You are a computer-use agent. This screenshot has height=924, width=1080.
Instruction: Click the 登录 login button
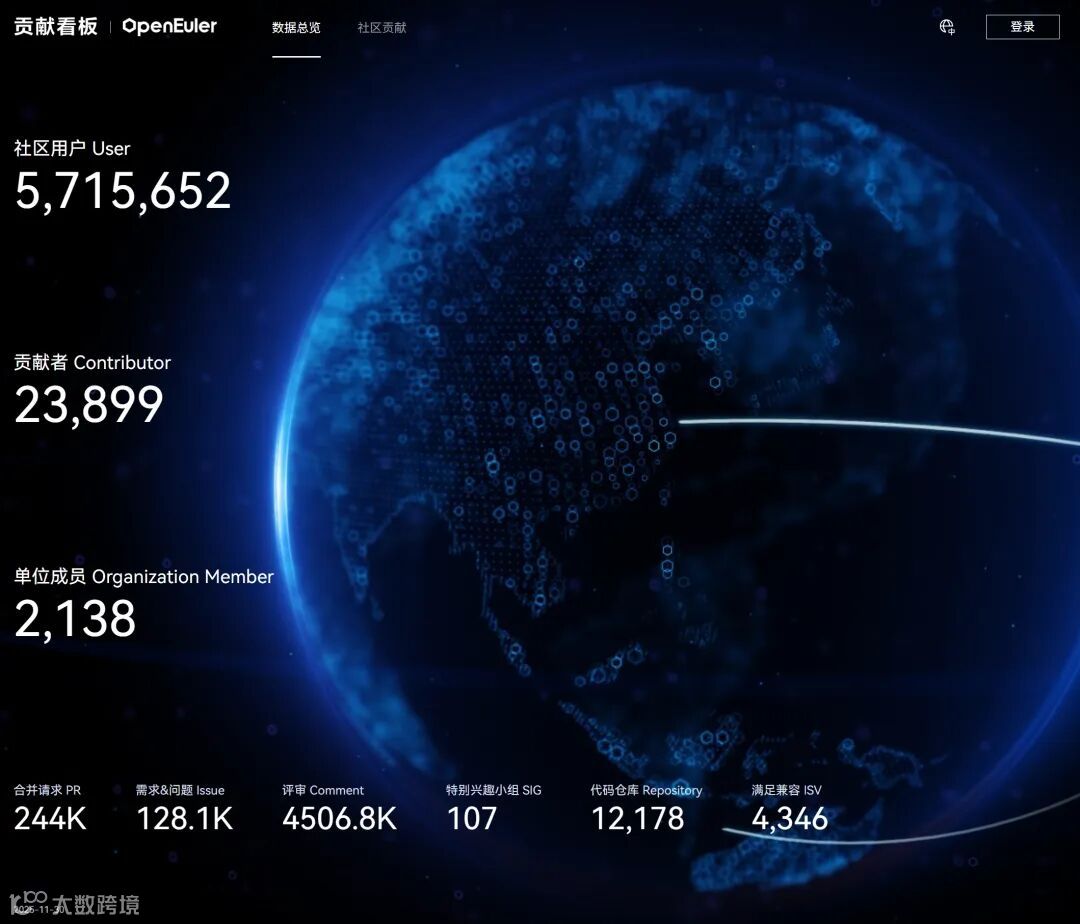[1022, 27]
